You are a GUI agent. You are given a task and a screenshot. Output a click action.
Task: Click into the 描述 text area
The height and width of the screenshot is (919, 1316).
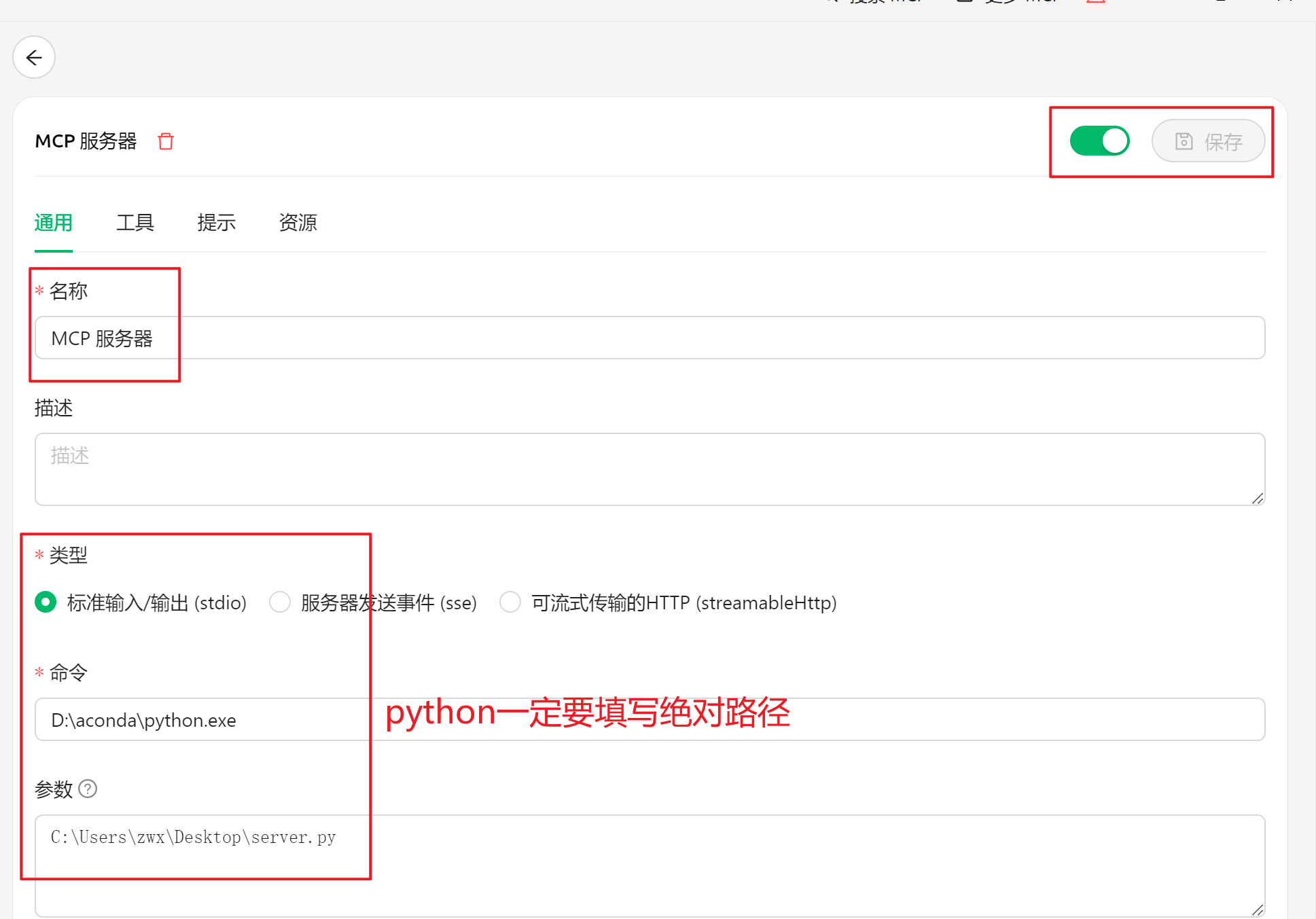(x=649, y=469)
